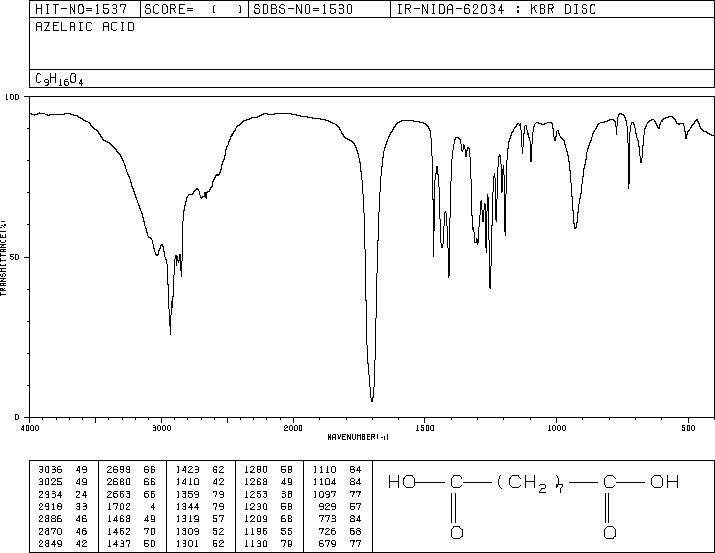This screenshot has width=715, height=553.
Task: Click the 3025 peak table entry
Action: (x=63, y=482)
